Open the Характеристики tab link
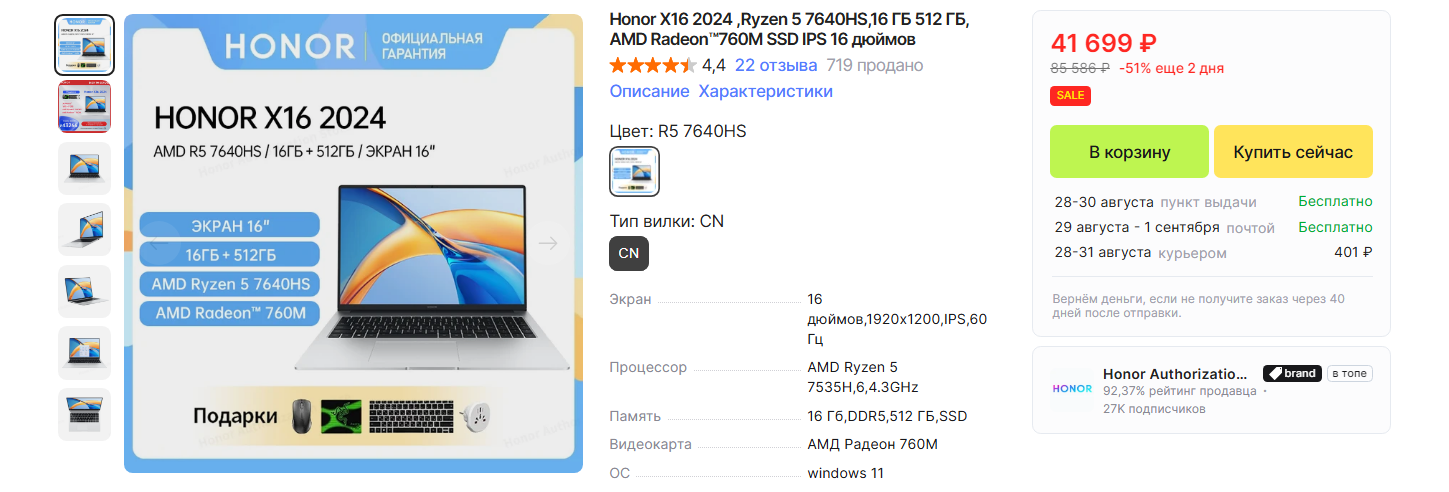The image size is (1449, 492). tap(765, 91)
